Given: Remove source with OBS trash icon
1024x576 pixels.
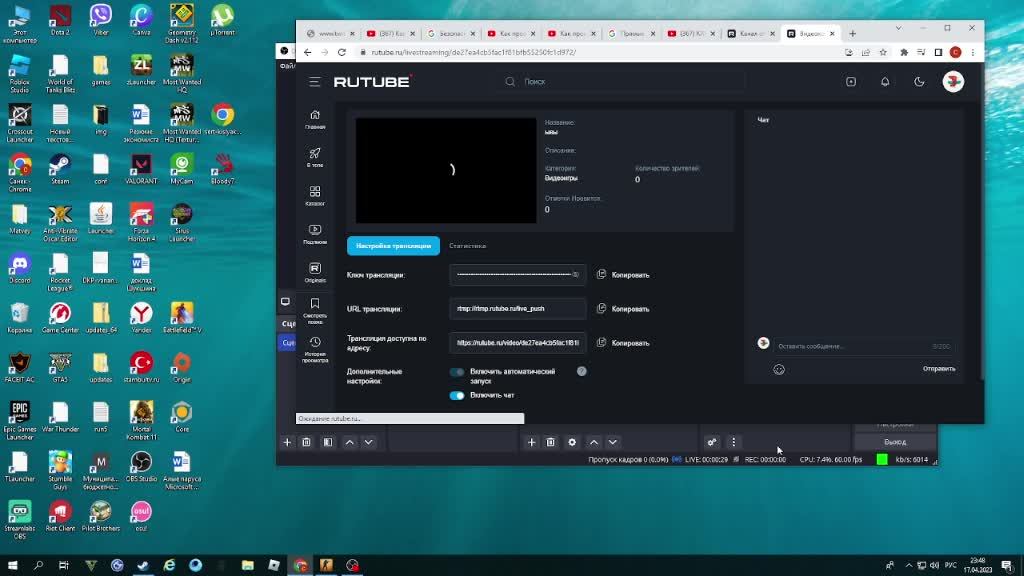Looking at the screenshot, I should (551, 442).
